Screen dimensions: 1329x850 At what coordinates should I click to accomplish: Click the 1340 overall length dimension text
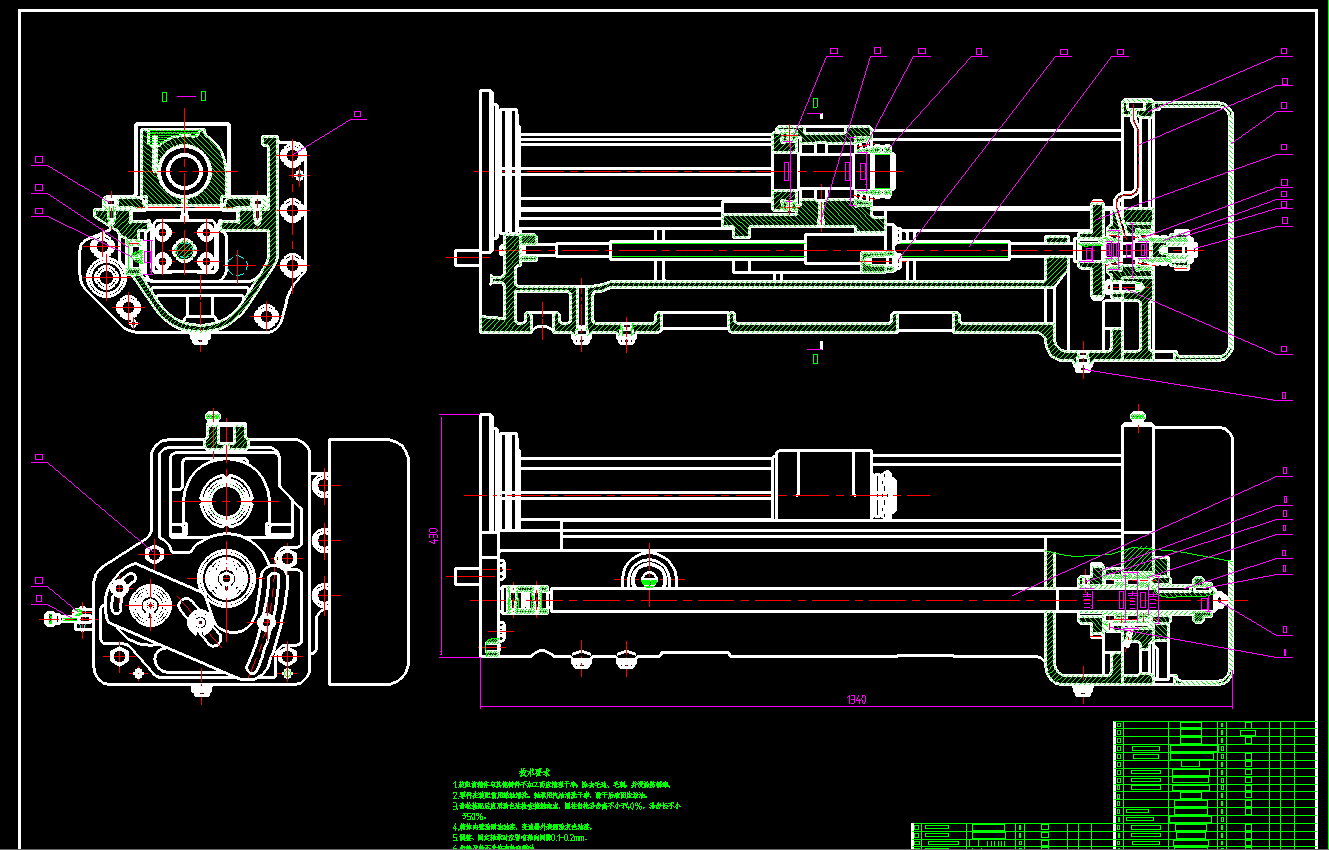click(x=856, y=699)
